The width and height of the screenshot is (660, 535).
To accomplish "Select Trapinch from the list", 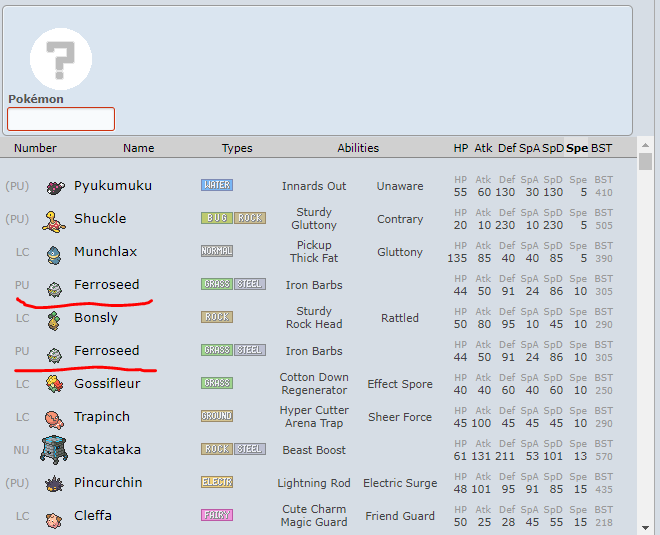I will (318, 417).
